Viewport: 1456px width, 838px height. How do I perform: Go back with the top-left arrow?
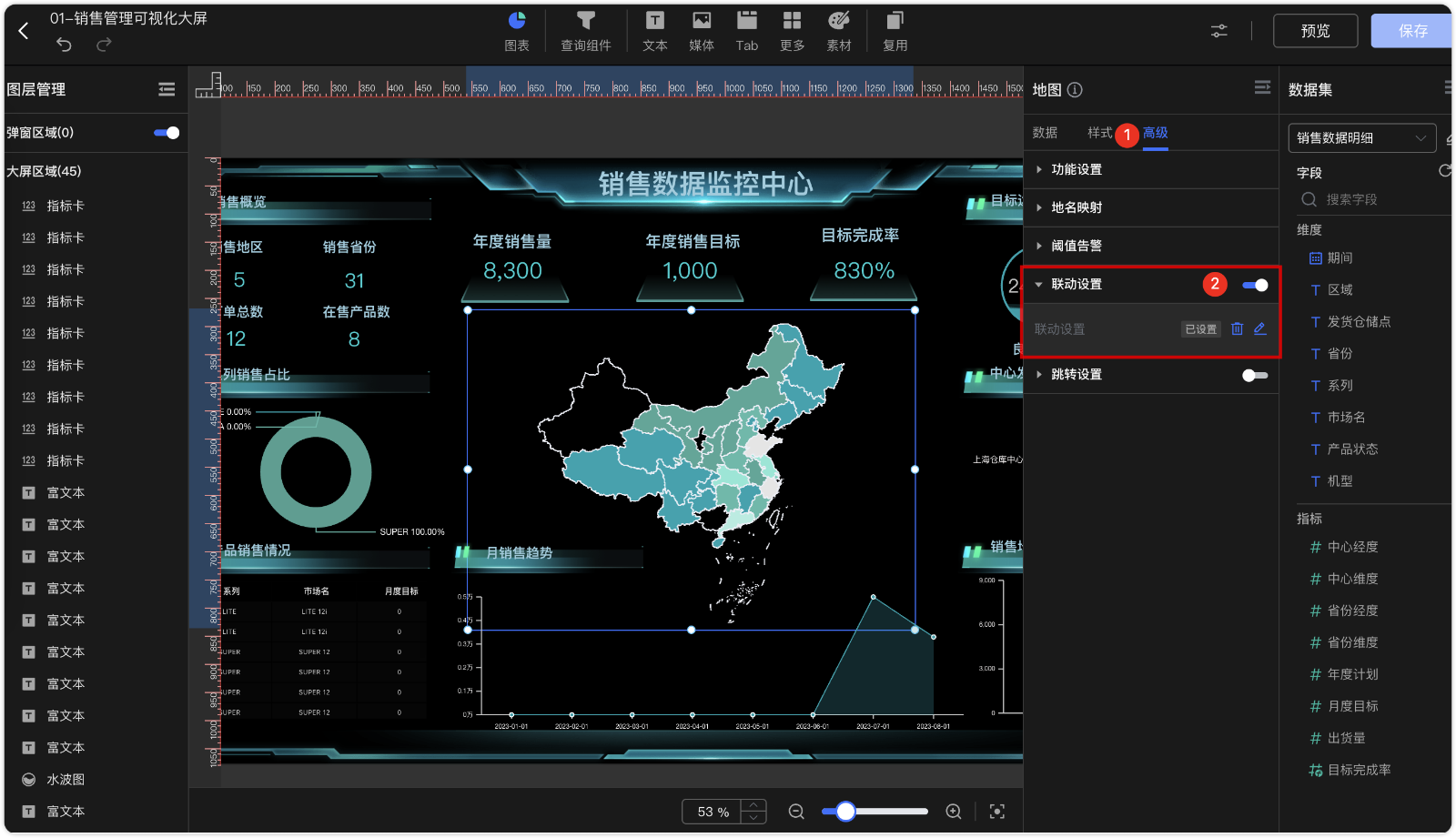(24, 30)
